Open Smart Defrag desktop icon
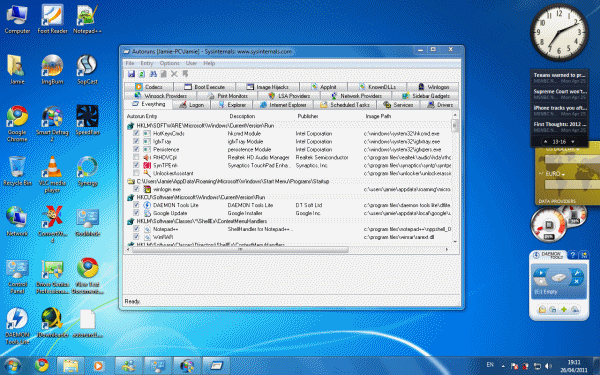The width and height of the screenshot is (600, 375). (52, 123)
